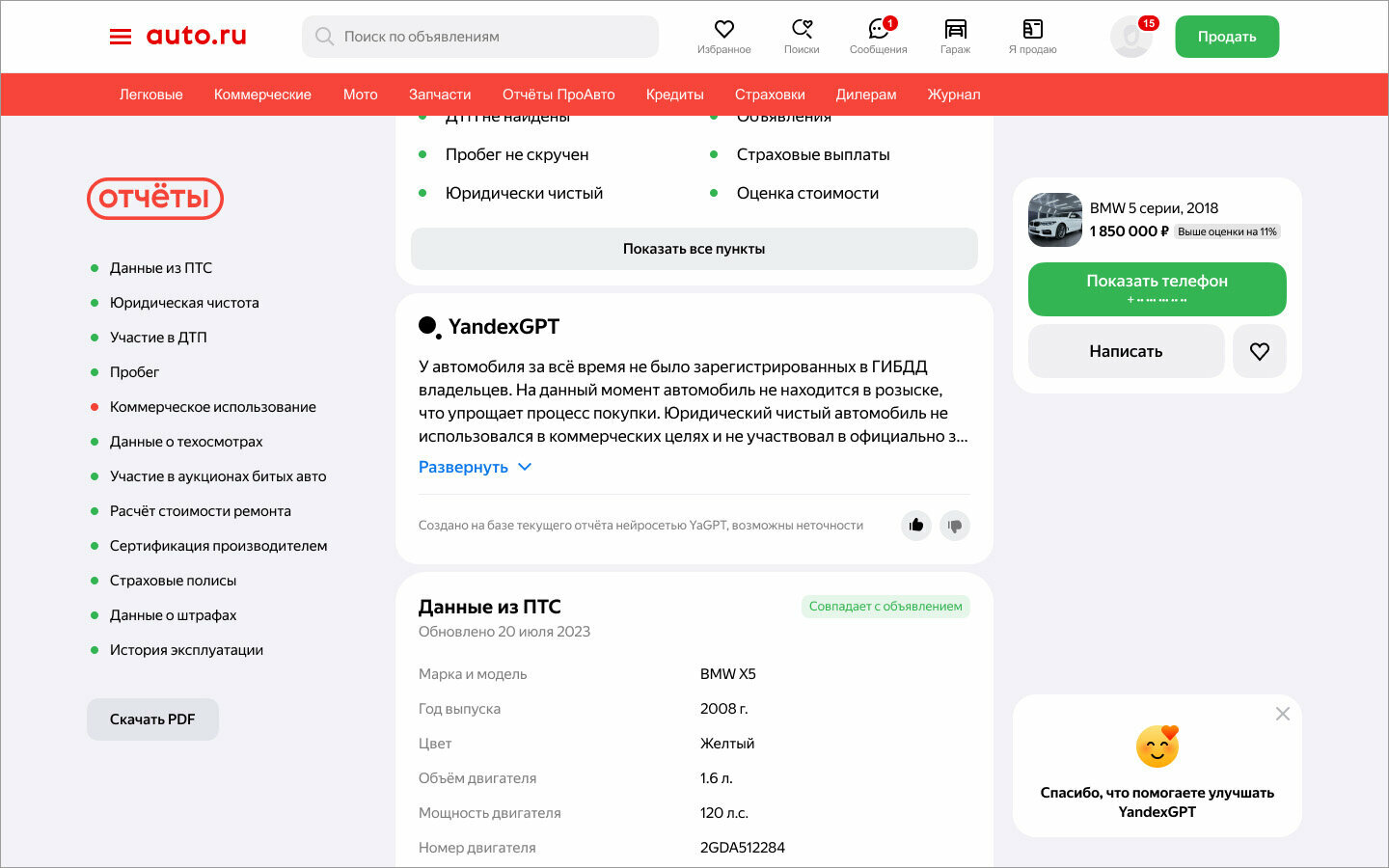Screen dimensions: 1389x868
Task: Expand list with Показать все пункты
Action: (x=694, y=249)
